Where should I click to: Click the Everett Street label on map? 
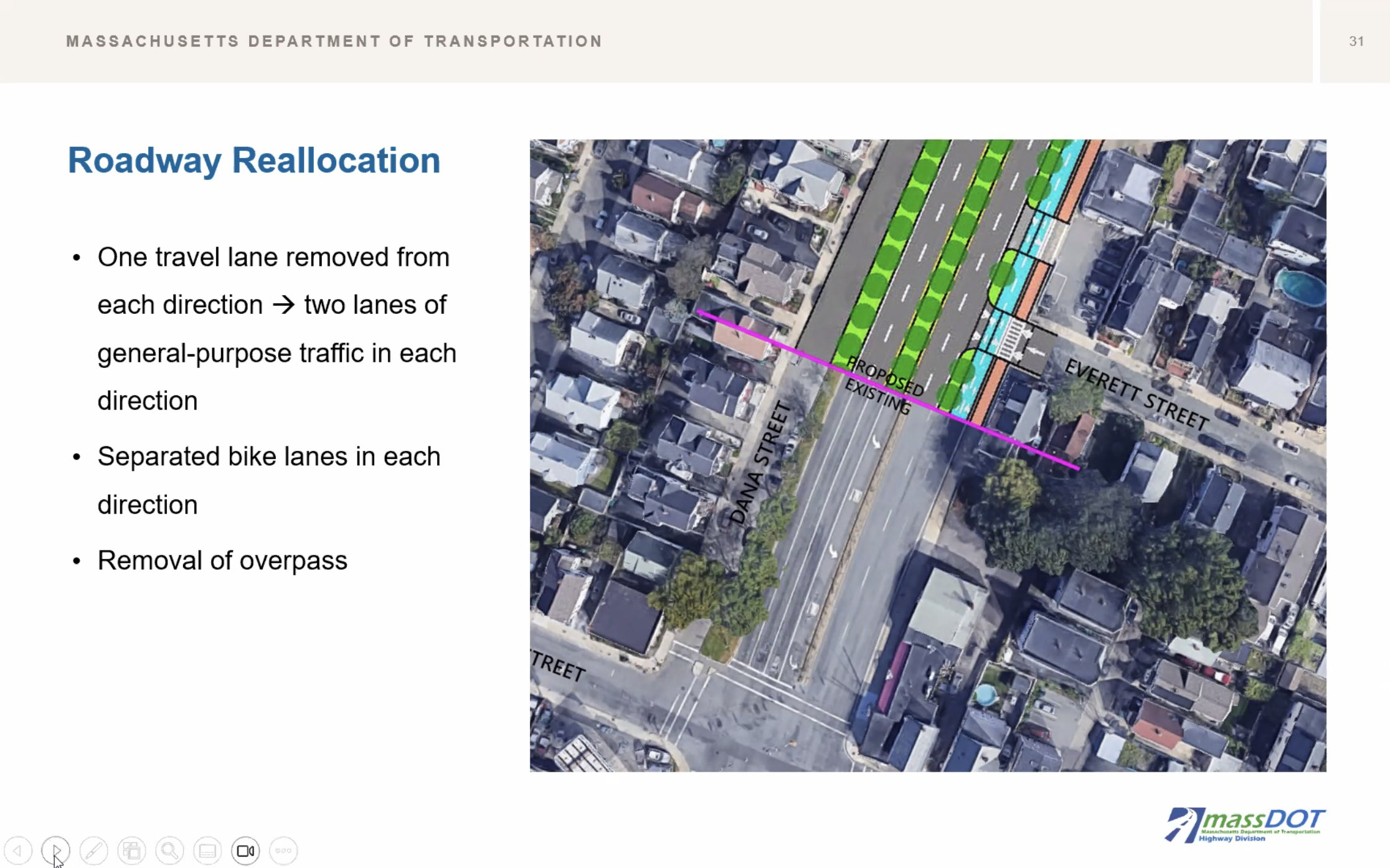[x=1137, y=395]
